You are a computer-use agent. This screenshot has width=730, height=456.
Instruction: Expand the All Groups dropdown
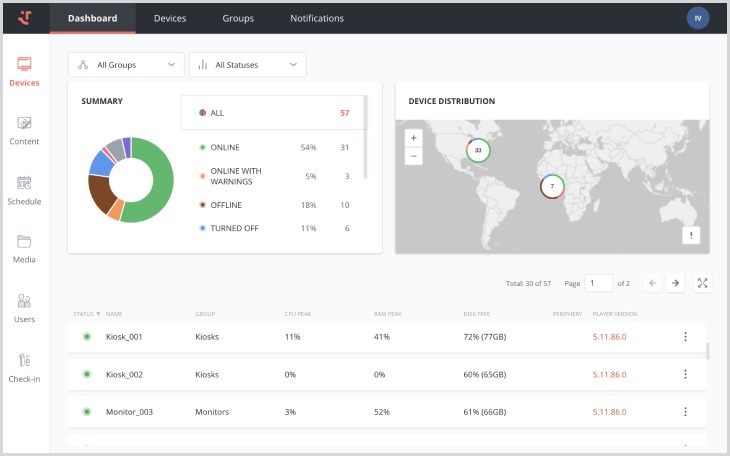click(126, 65)
